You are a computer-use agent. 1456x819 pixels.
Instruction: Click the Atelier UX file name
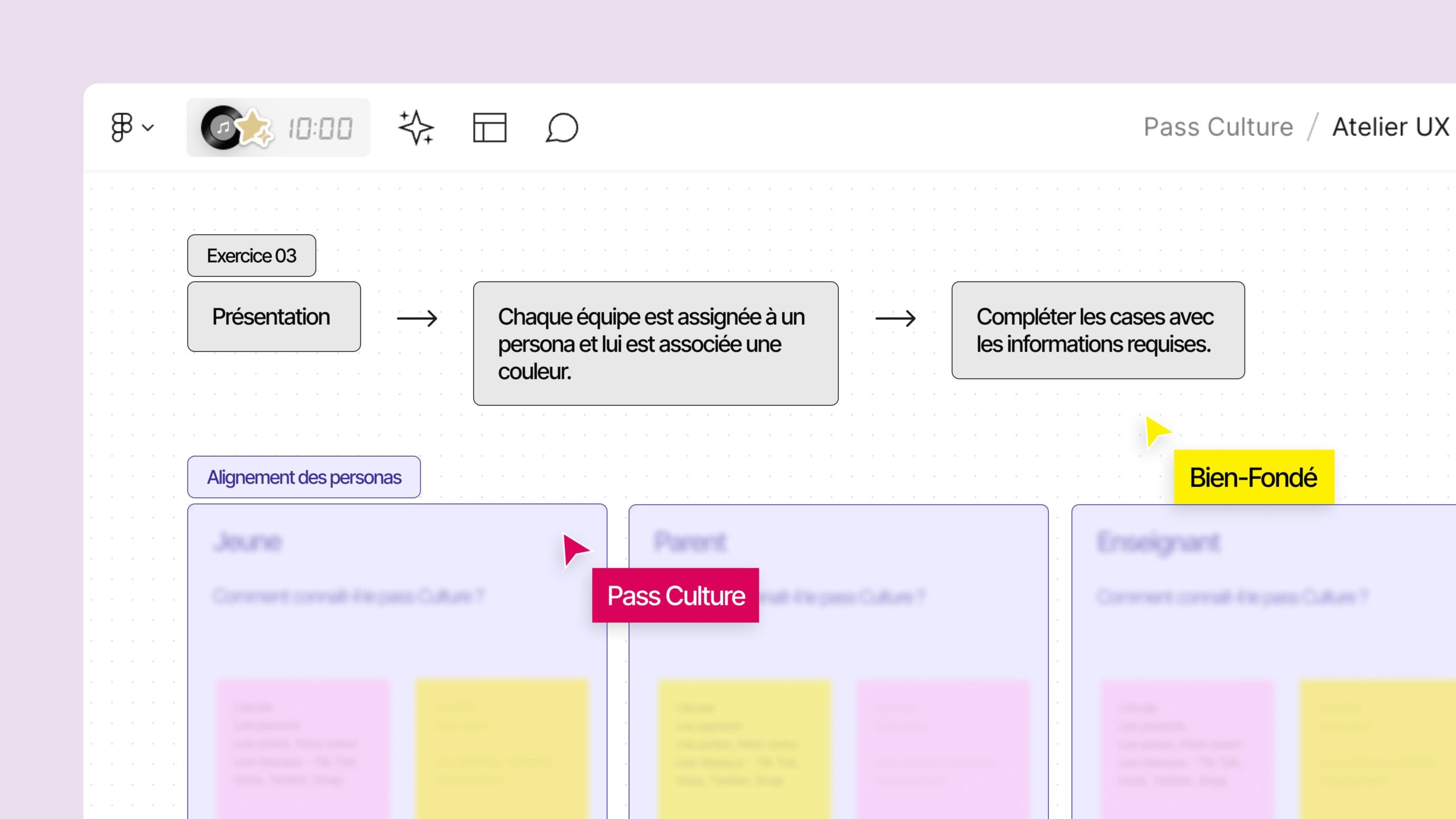tap(1391, 127)
